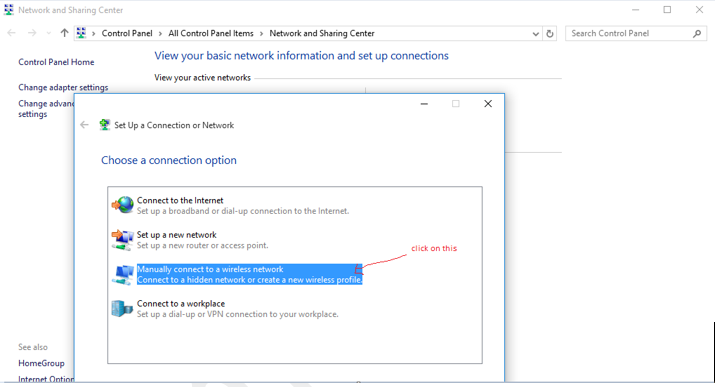Select All Control Panel Items breadcrumb
Screen dimensions: 717x387
(x=211, y=33)
